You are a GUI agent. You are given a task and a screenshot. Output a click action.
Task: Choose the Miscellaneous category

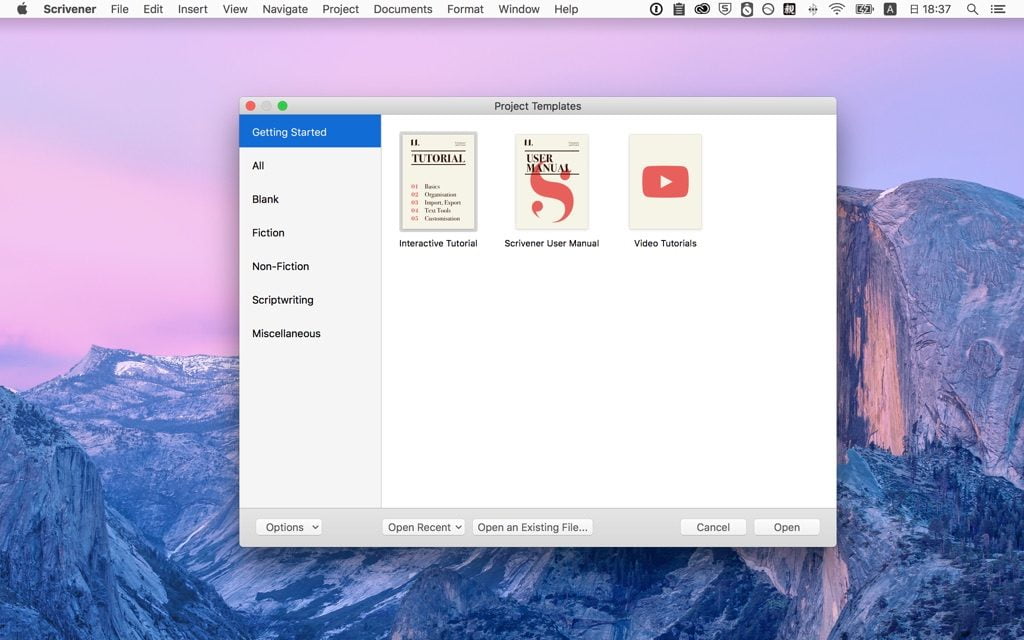tap(310, 333)
